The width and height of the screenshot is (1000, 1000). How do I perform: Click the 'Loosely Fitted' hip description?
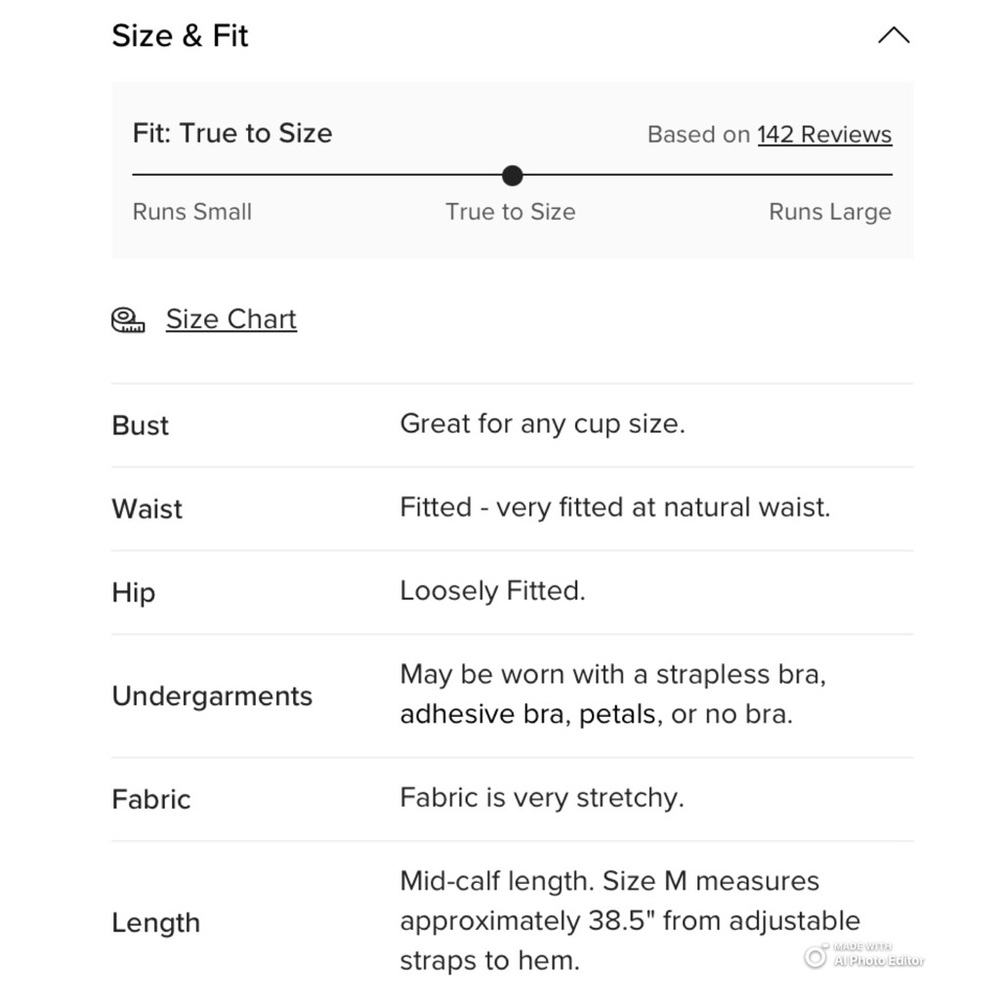[x=492, y=591]
